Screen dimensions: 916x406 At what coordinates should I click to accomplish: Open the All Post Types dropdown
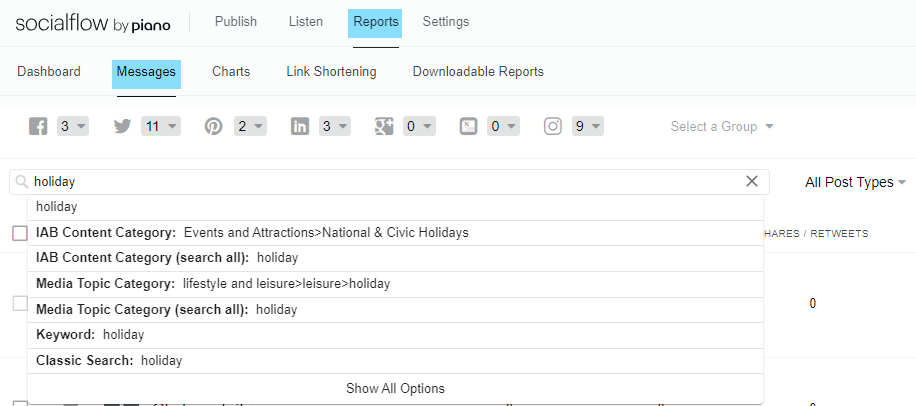855,182
